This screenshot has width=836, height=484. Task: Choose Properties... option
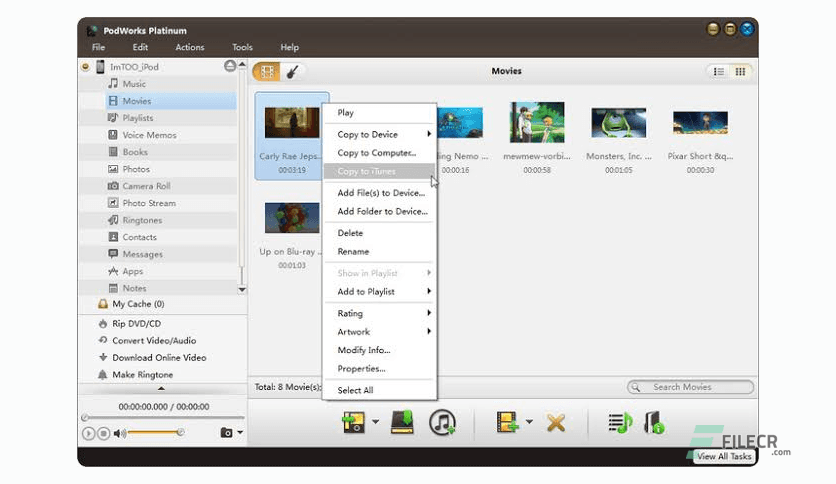pyautogui.click(x=380, y=369)
